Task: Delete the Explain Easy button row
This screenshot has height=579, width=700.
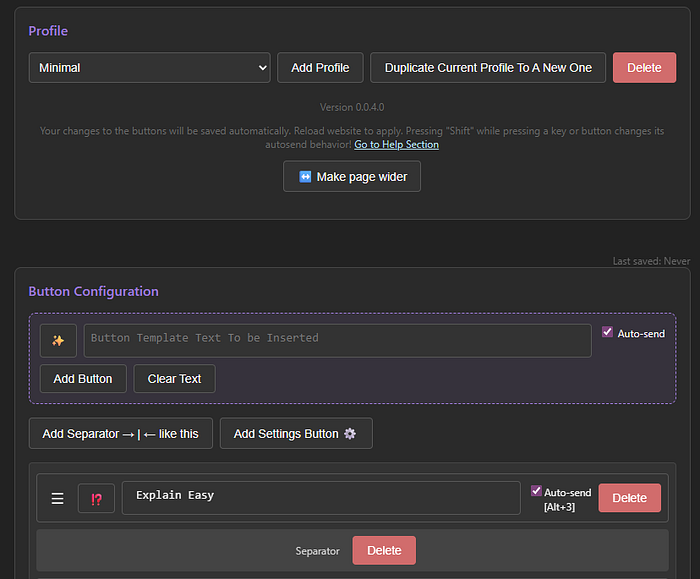Action: (x=629, y=498)
